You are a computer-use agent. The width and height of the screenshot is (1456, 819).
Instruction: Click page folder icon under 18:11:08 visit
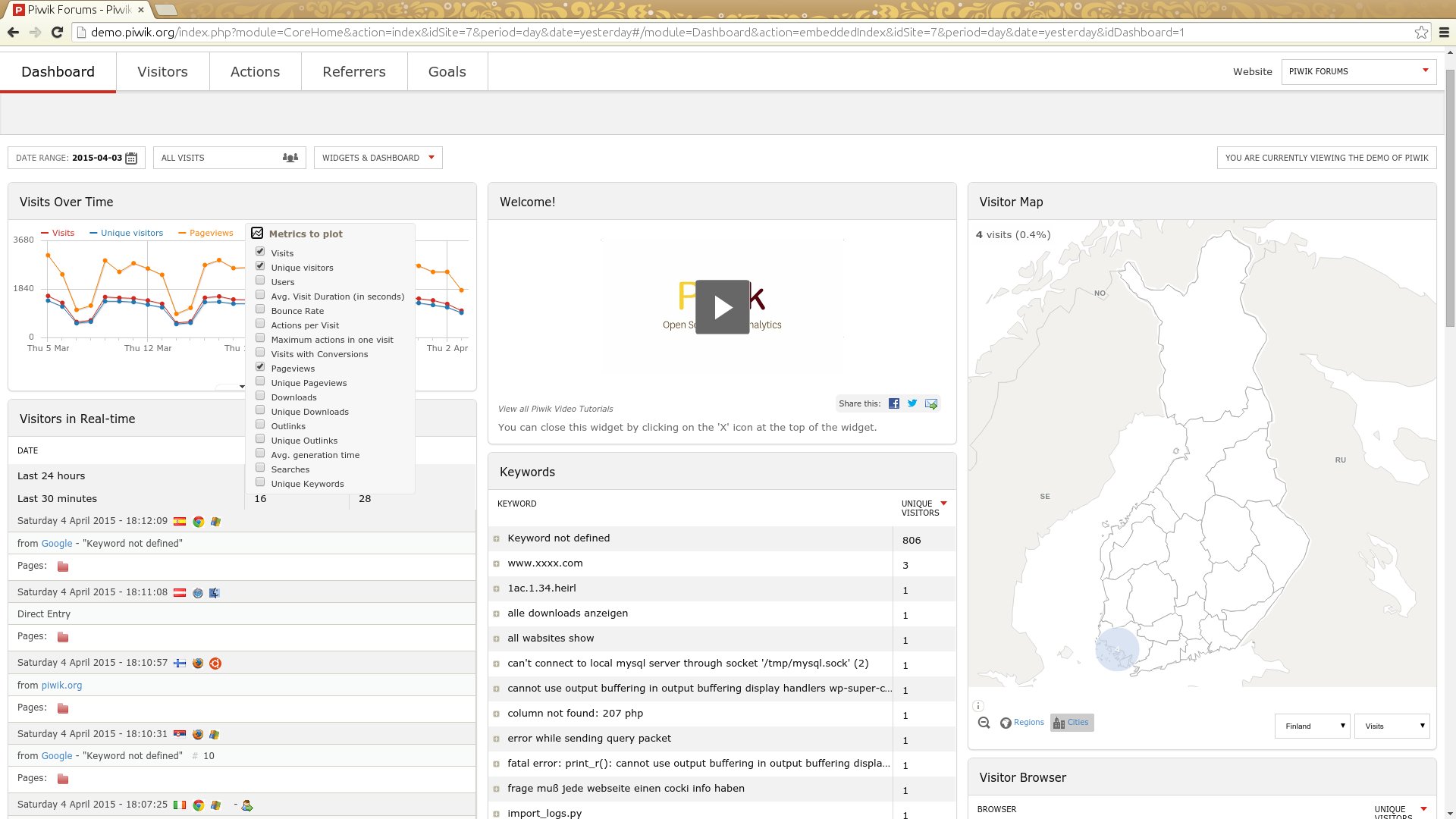[x=63, y=637]
